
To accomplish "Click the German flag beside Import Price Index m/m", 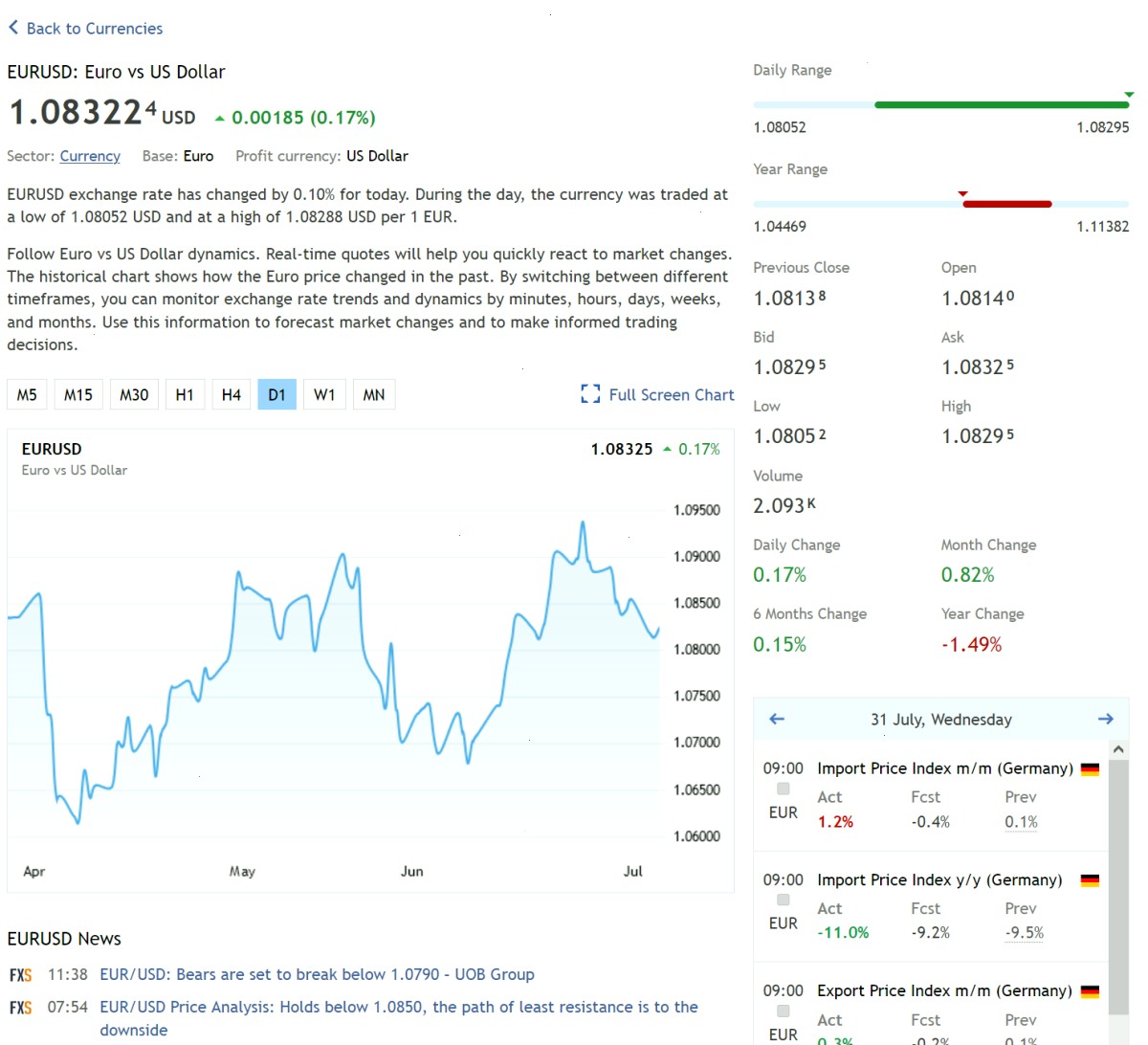I will pos(1090,768).
